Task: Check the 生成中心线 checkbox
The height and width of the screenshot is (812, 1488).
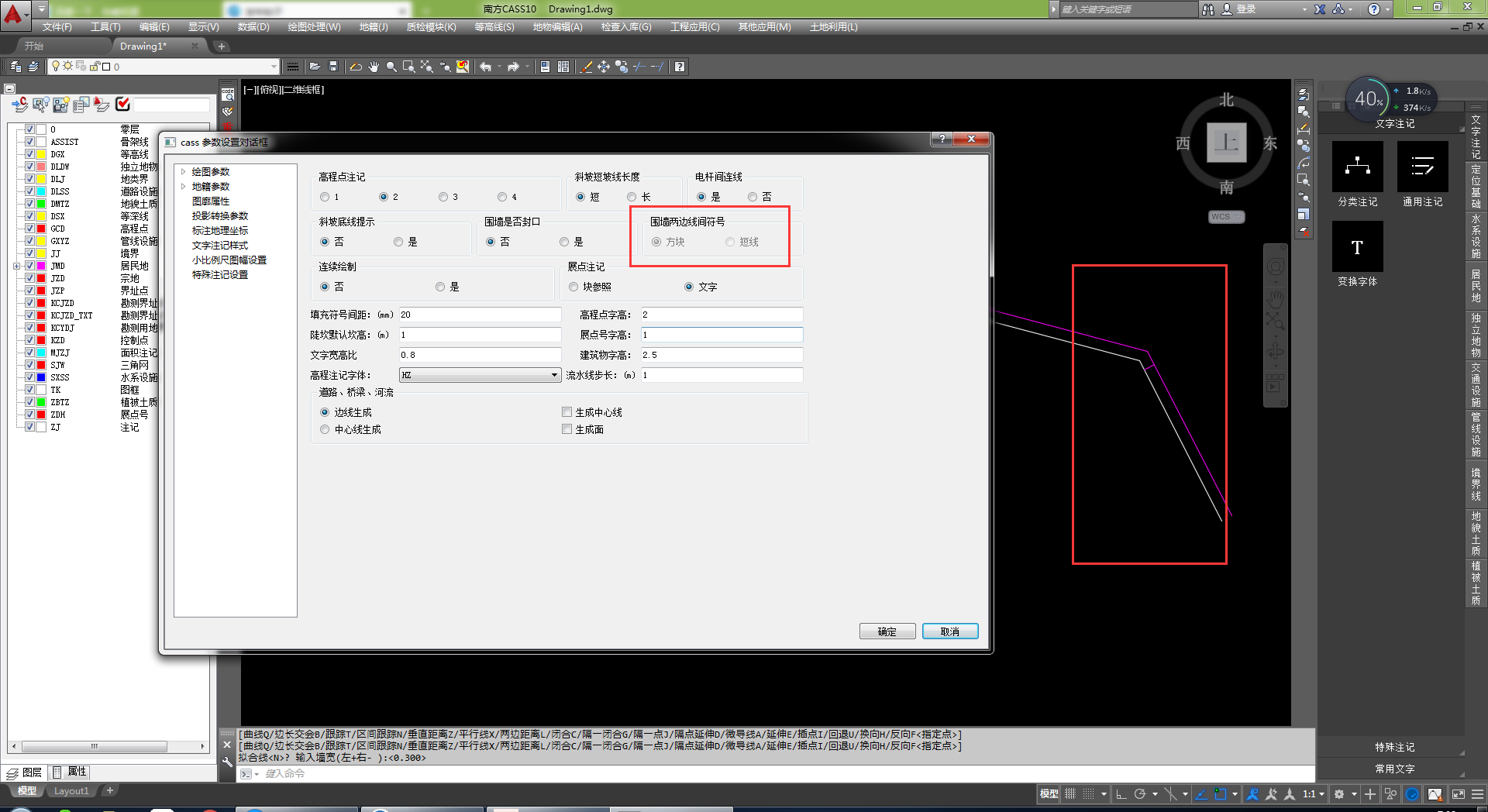Action: 567,412
